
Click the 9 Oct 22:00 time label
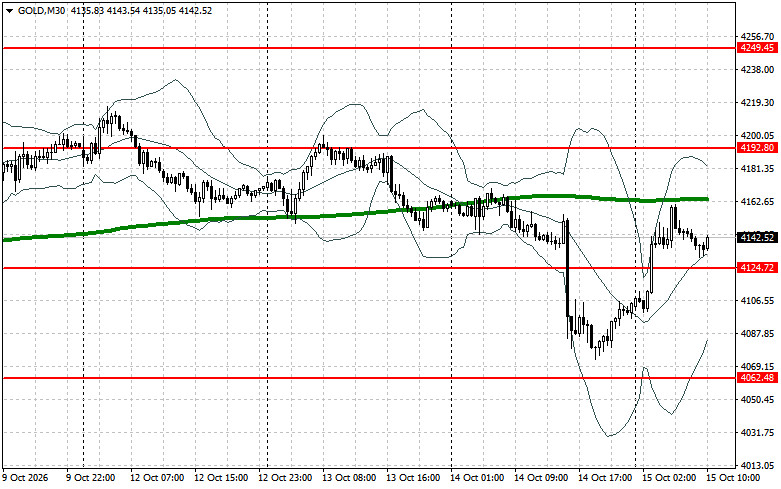click(x=91, y=478)
